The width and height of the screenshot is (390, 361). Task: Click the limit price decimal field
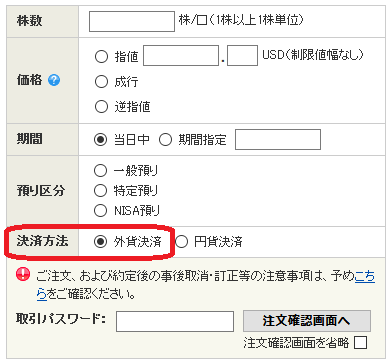click(x=242, y=56)
